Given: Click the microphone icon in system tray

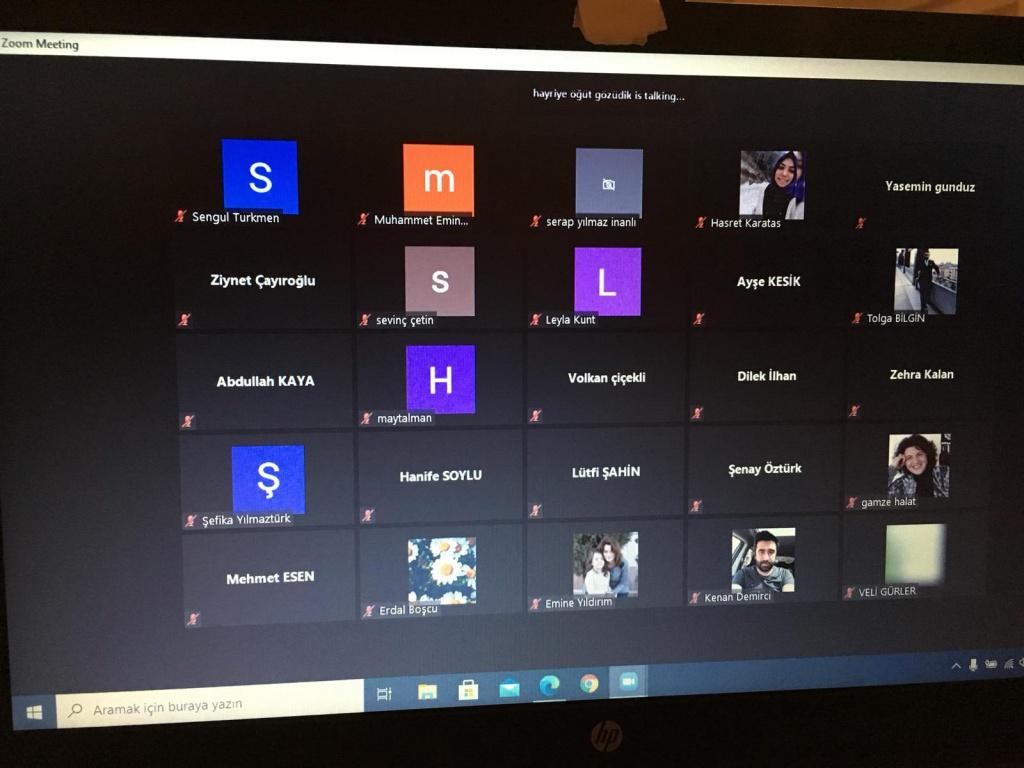Looking at the screenshot, I should click(x=973, y=665).
